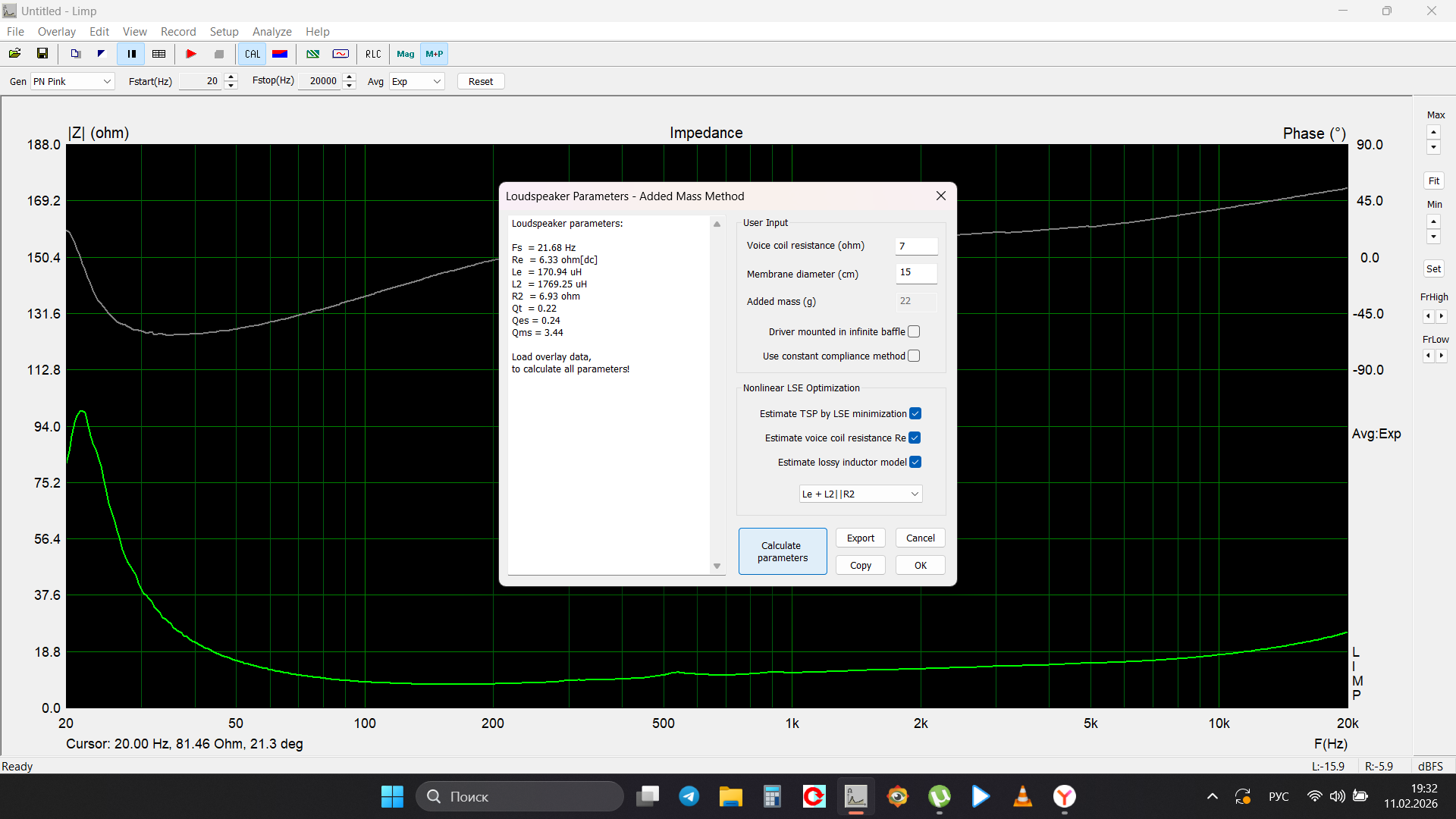Click the Copy button in the dialog
The height and width of the screenshot is (819, 1456).
click(x=861, y=565)
